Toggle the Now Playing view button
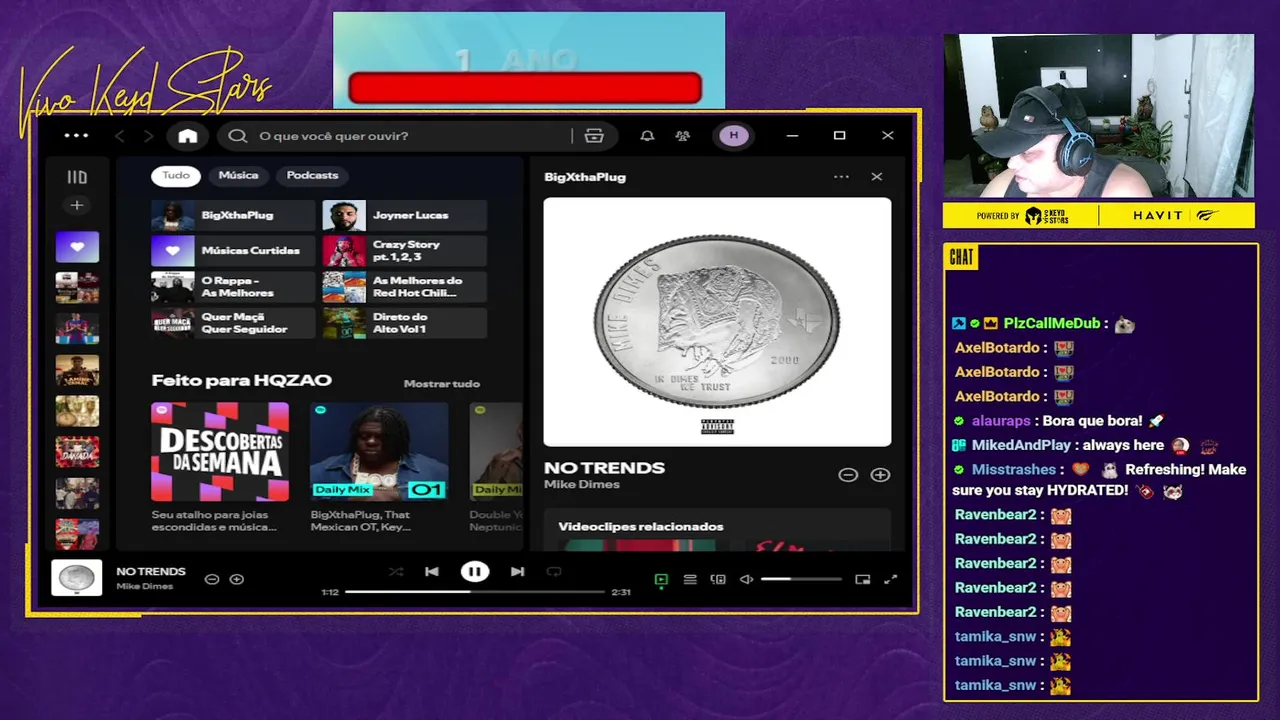 pyautogui.click(x=661, y=579)
